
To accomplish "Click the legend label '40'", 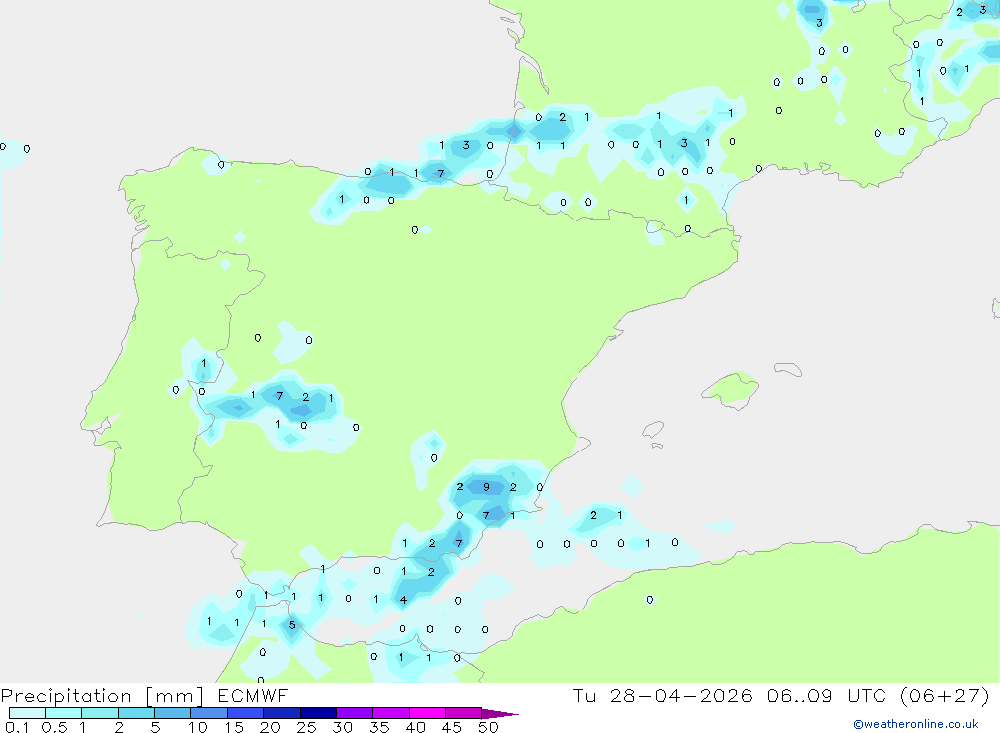I will coord(415,727).
